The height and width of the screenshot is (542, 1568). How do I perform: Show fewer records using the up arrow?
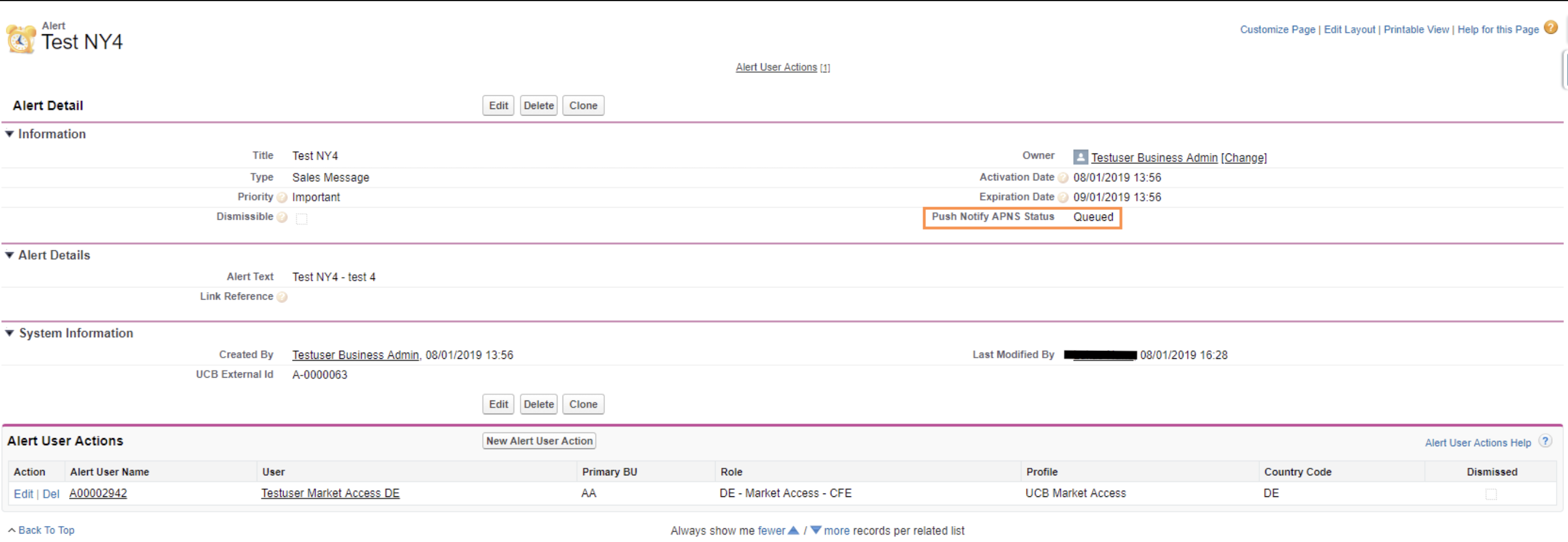coord(793,530)
